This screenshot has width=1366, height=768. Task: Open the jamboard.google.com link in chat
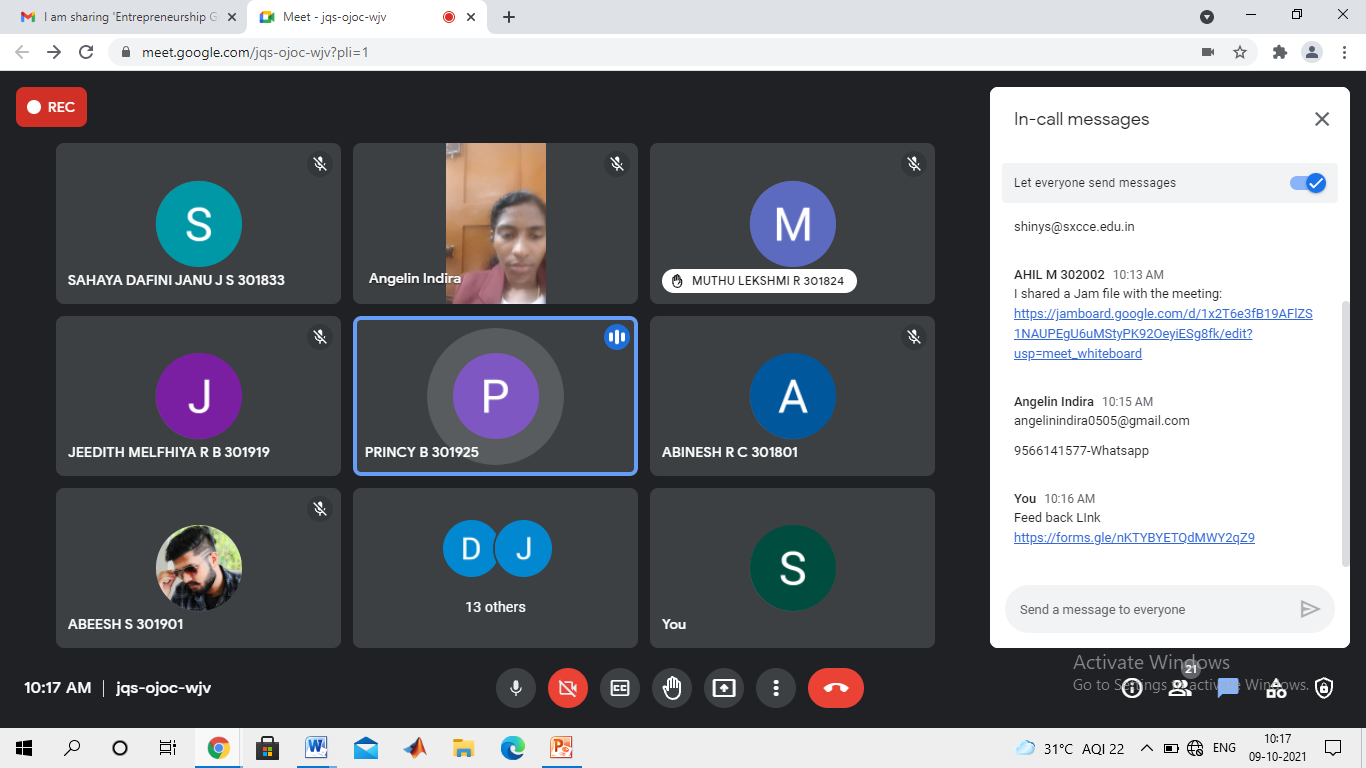click(1162, 333)
